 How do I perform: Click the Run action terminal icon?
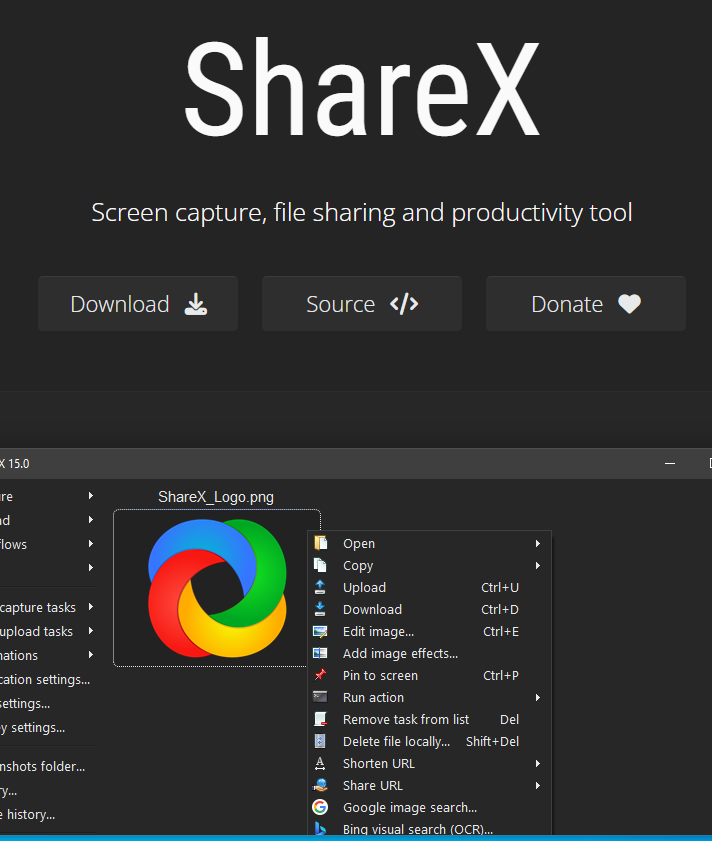(x=320, y=697)
